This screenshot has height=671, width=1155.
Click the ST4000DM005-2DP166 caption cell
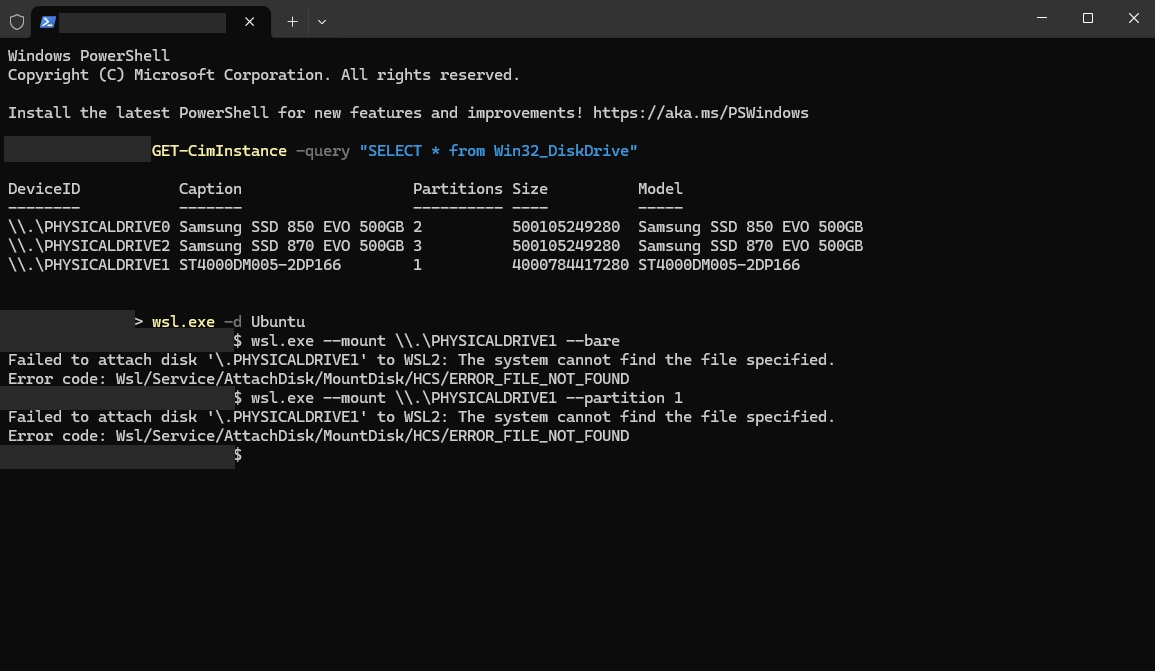260,265
